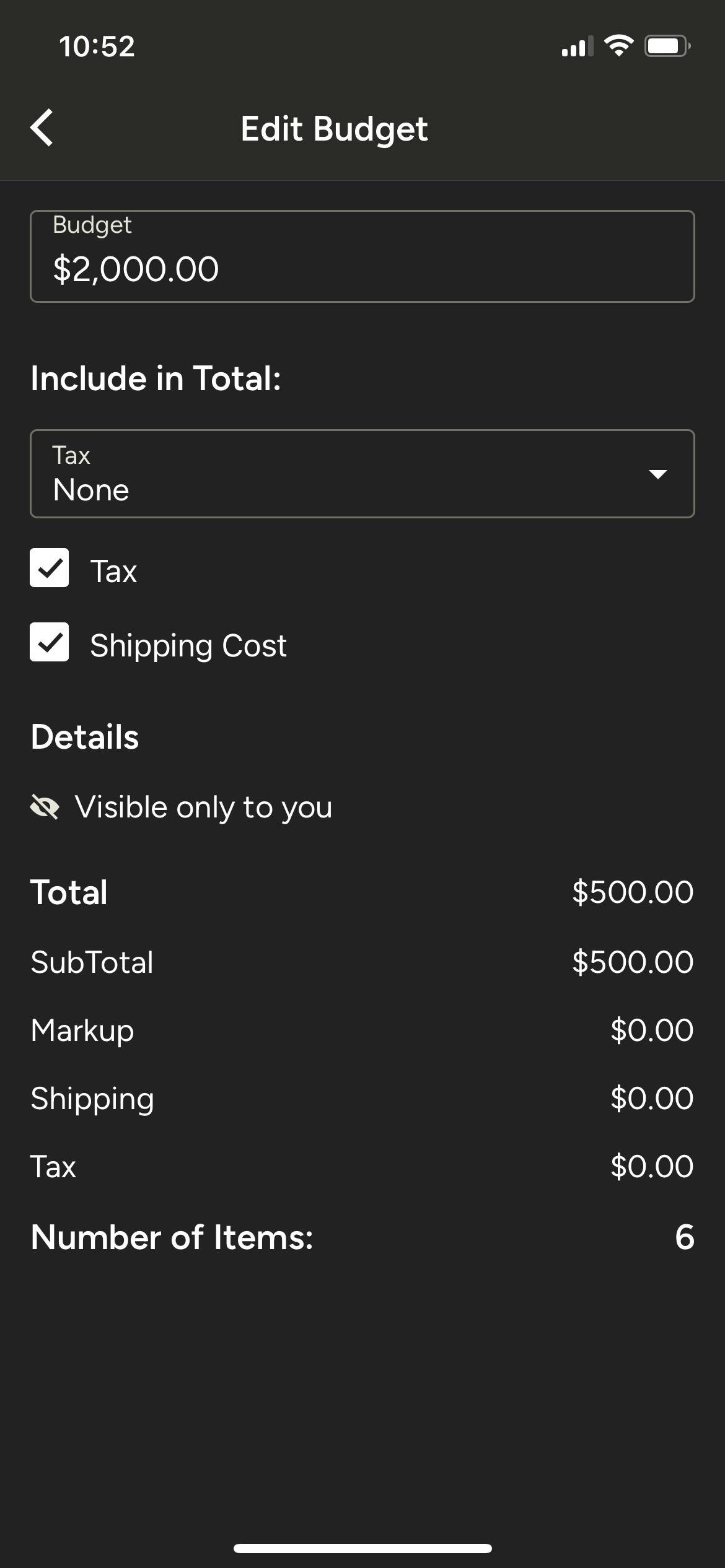This screenshot has width=725, height=1568.
Task: Uncheck the Shipping Cost checkbox
Action: [x=50, y=642]
